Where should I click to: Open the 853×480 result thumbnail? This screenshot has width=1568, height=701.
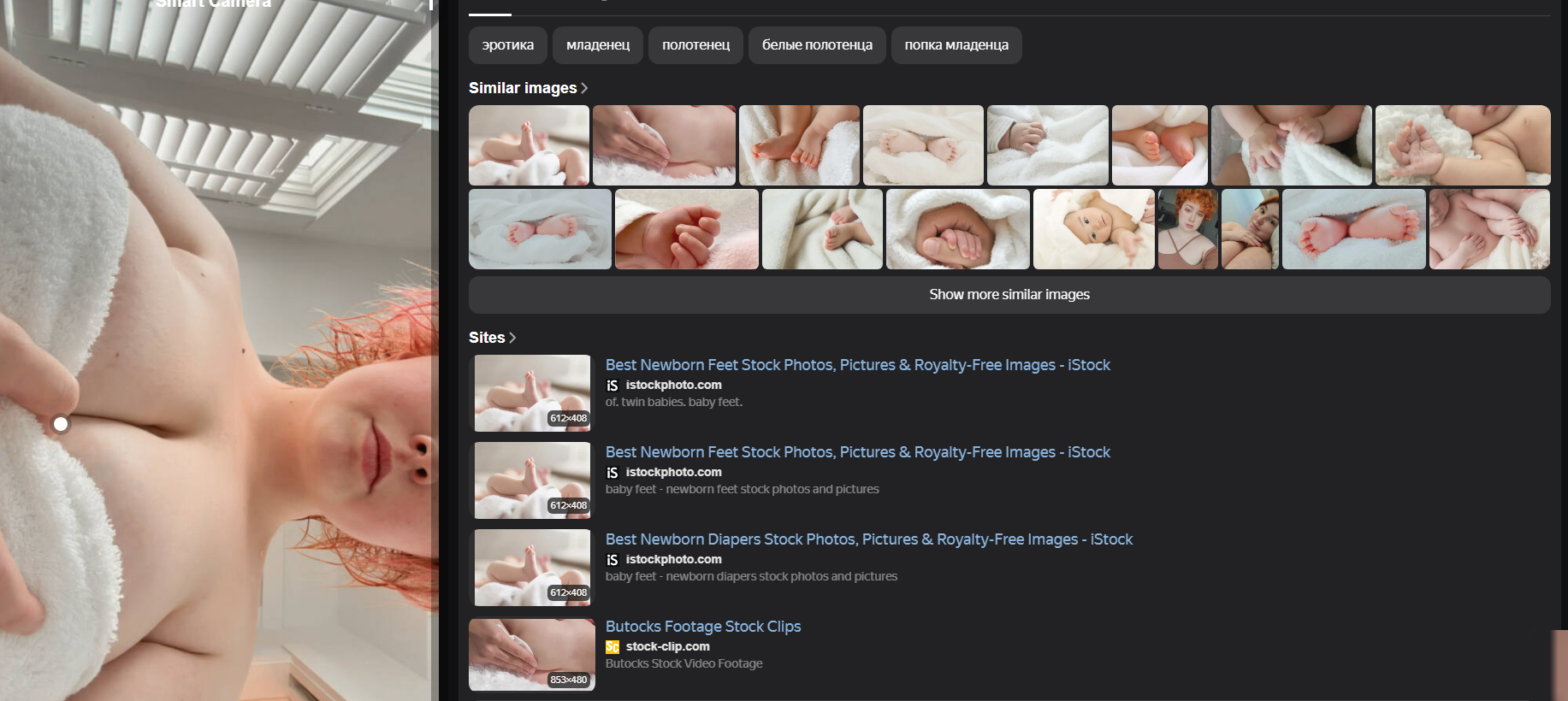click(532, 655)
